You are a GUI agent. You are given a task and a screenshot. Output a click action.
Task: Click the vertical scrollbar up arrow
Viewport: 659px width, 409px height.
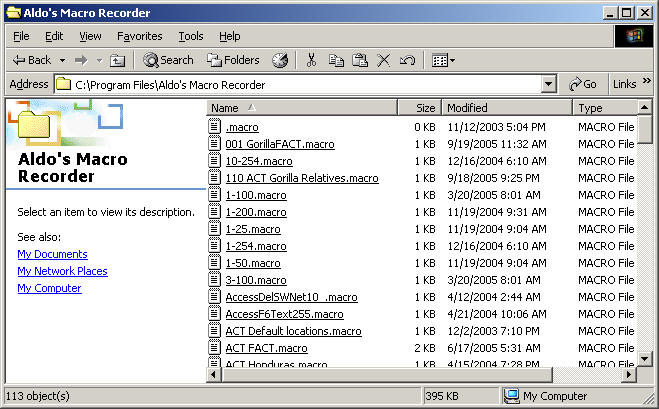(644, 108)
